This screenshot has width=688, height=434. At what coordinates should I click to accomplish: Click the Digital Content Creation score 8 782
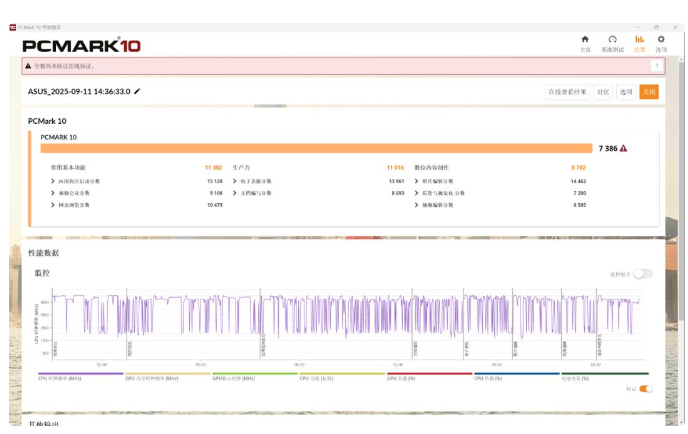tap(579, 168)
